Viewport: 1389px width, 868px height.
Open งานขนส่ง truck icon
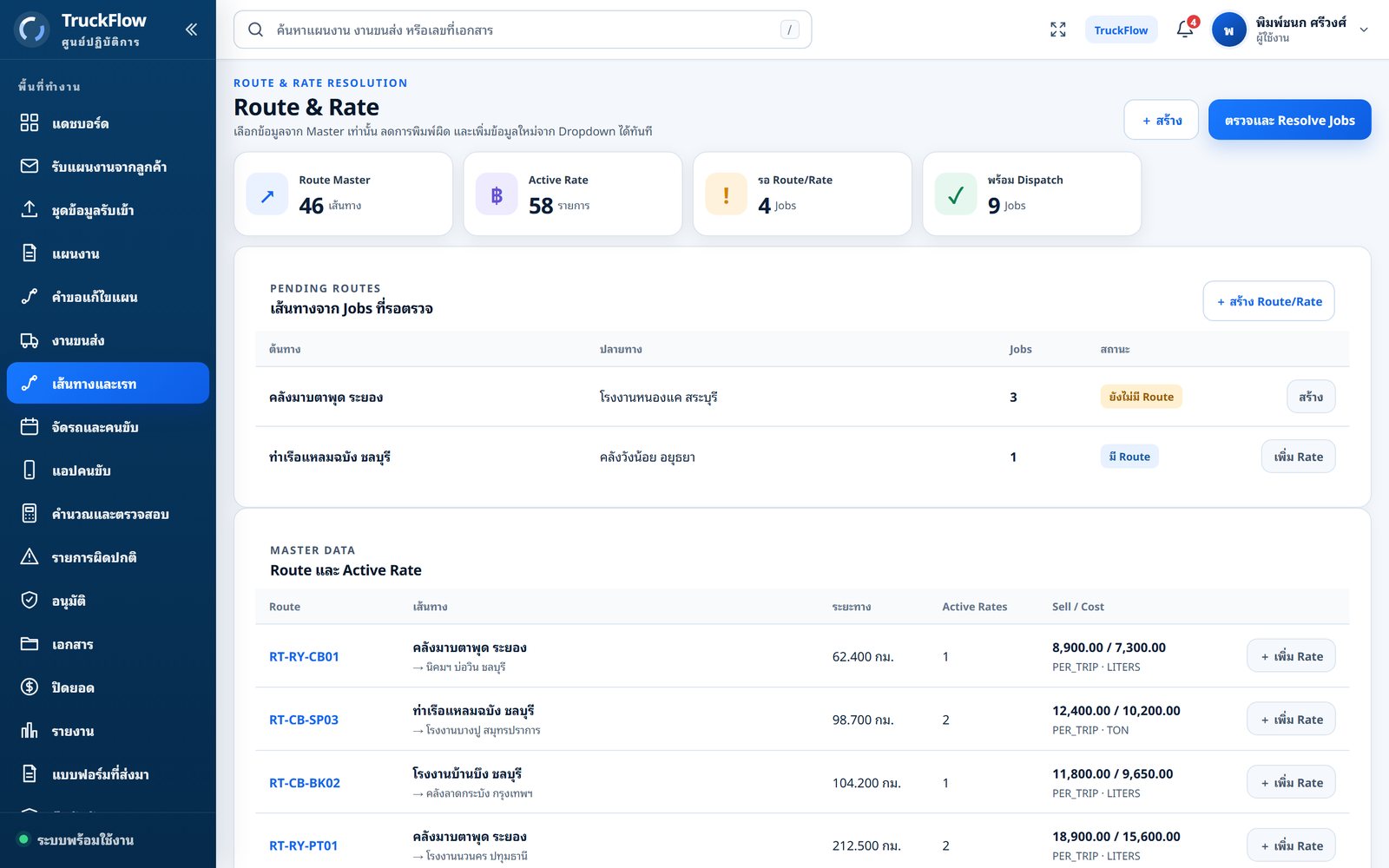[30, 339]
